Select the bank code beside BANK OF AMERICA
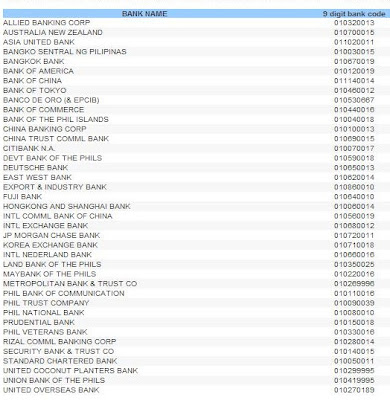 click(354, 71)
